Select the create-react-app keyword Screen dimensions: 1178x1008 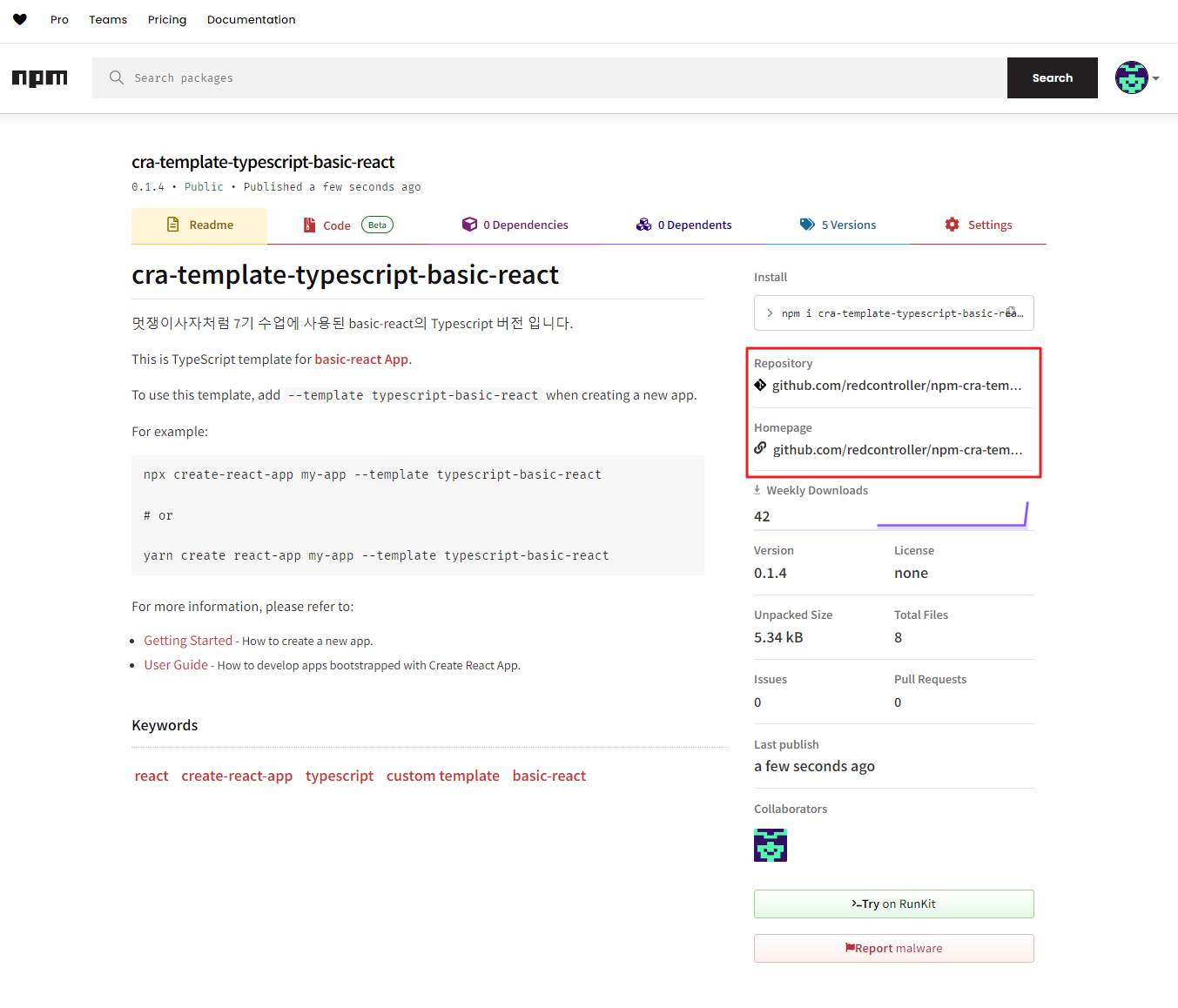[x=237, y=776]
